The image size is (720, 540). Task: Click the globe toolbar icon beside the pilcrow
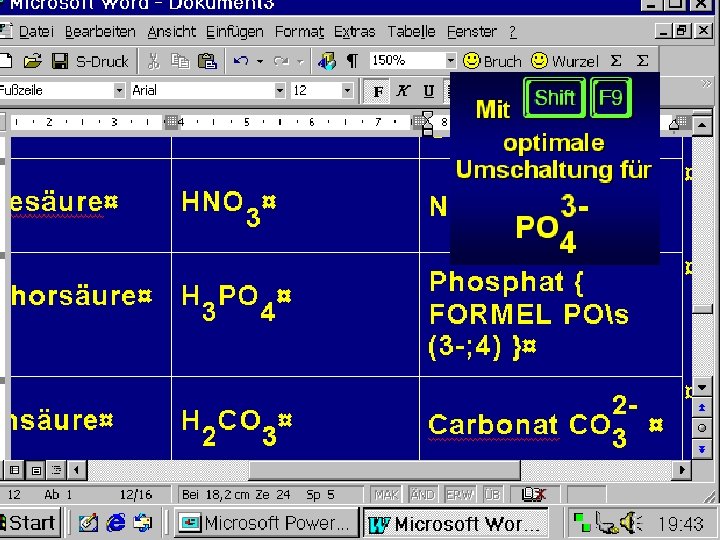coord(326,61)
